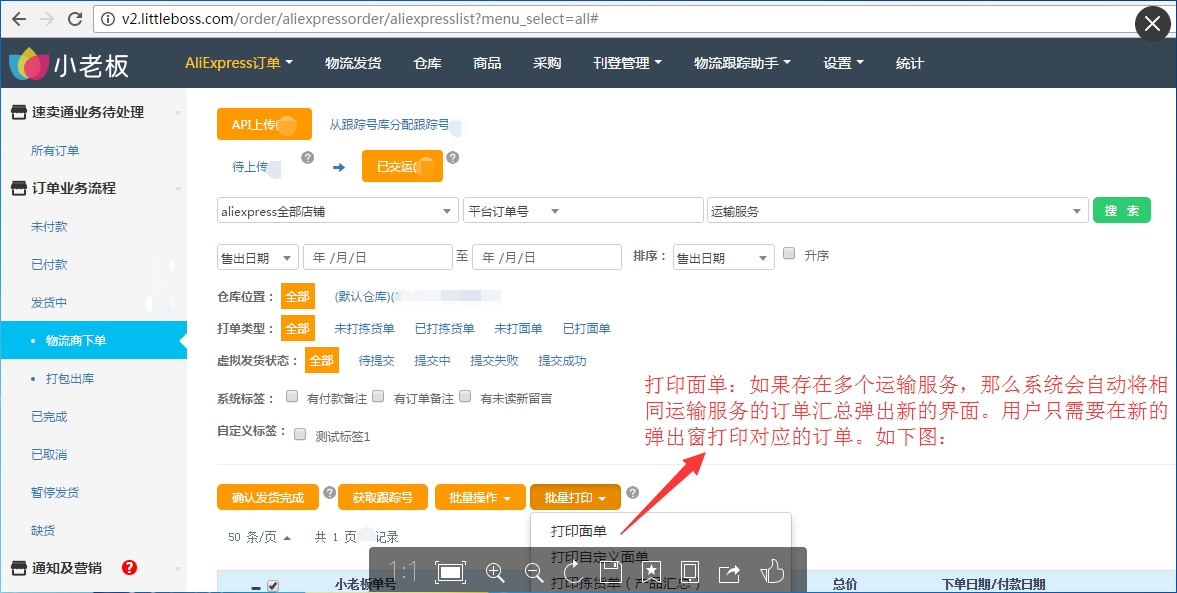The height and width of the screenshot is (593, 1177).
Task: Click the browser forward arrow
Action: pos(47,19)
